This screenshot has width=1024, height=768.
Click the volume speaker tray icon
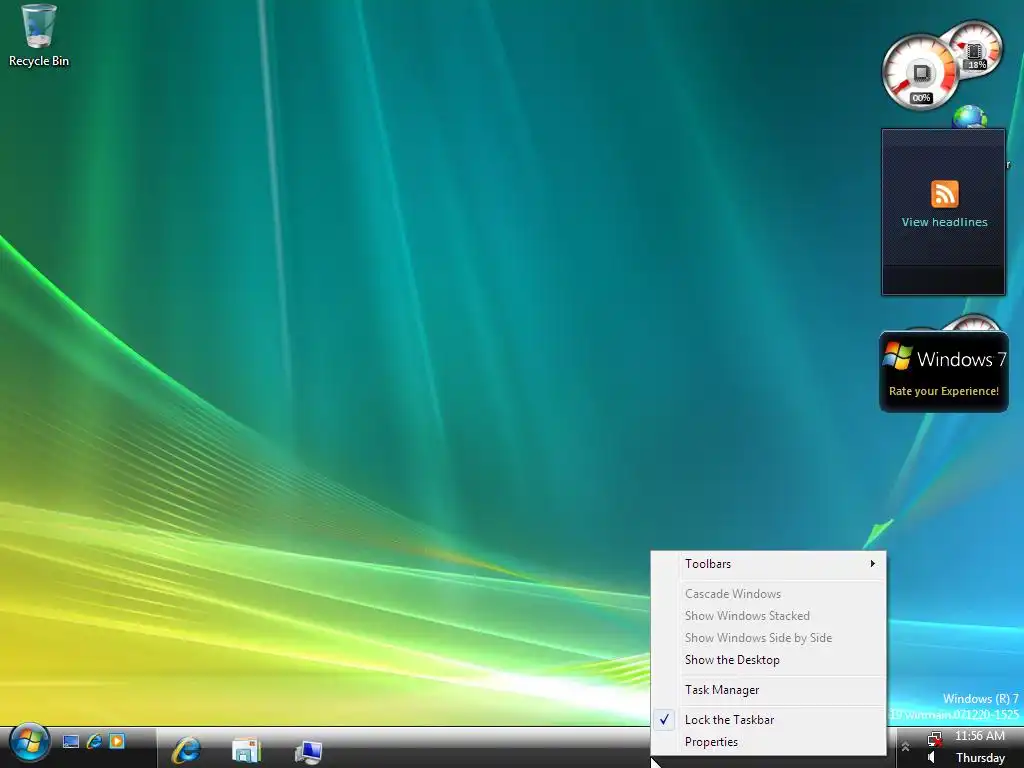click(931, 758)
